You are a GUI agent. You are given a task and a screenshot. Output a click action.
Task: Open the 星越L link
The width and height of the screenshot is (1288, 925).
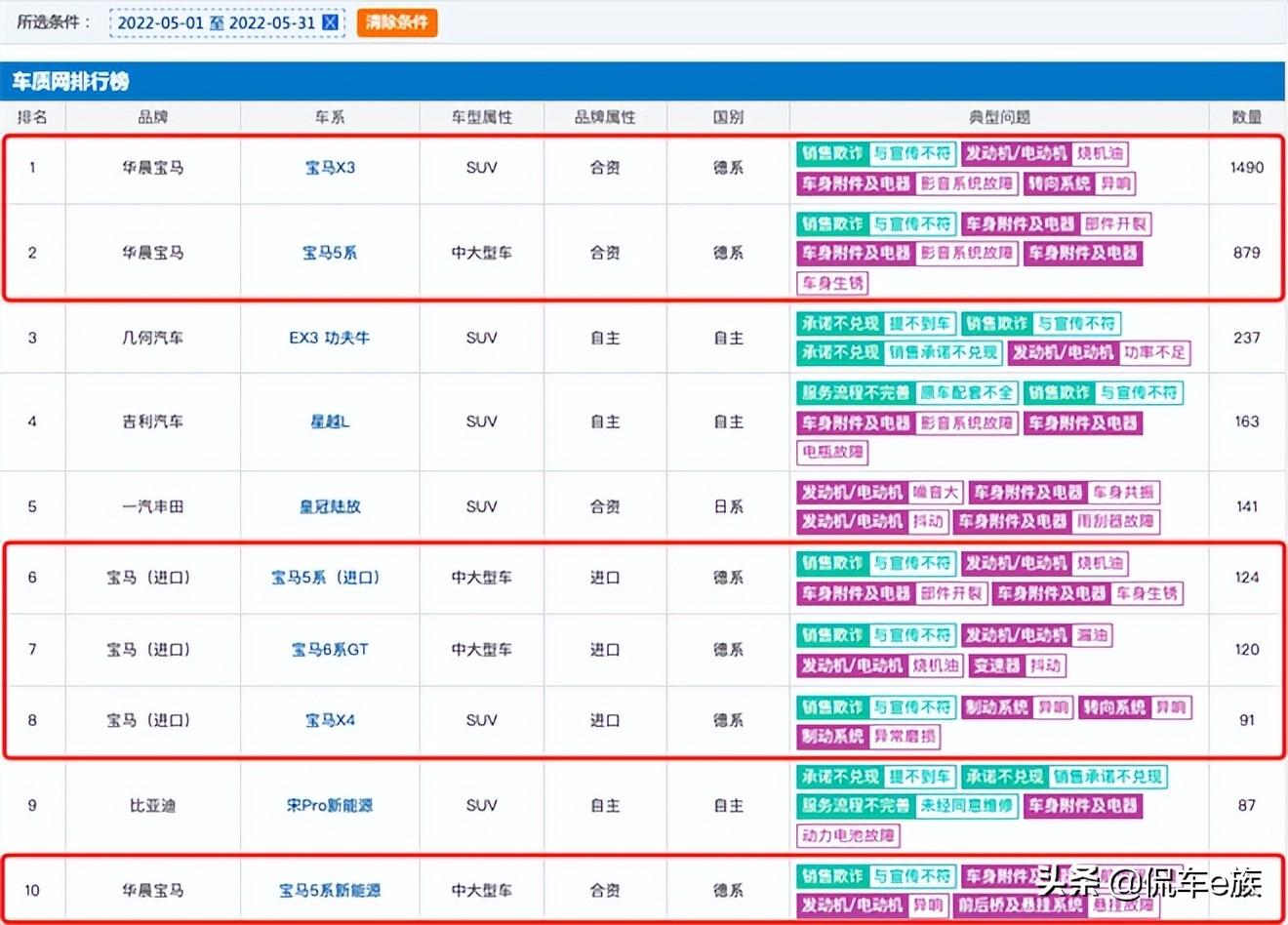(330, 422)
